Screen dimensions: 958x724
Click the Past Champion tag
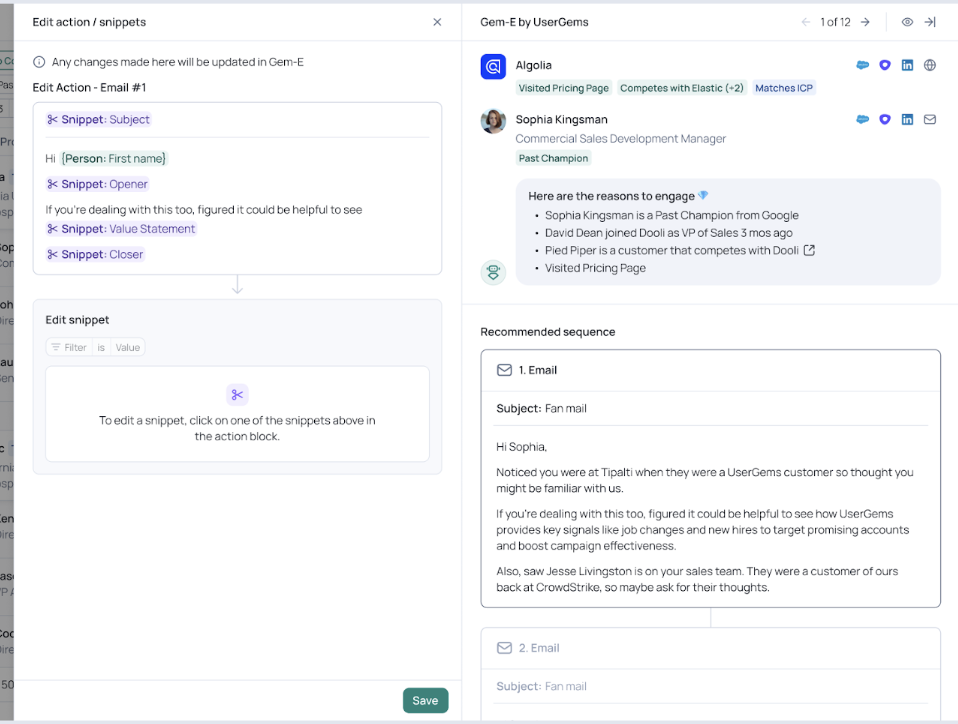coord(554,158)
